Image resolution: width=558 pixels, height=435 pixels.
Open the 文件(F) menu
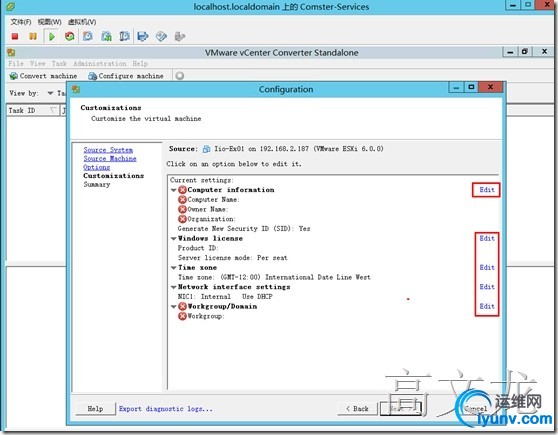tap(21, 22)
